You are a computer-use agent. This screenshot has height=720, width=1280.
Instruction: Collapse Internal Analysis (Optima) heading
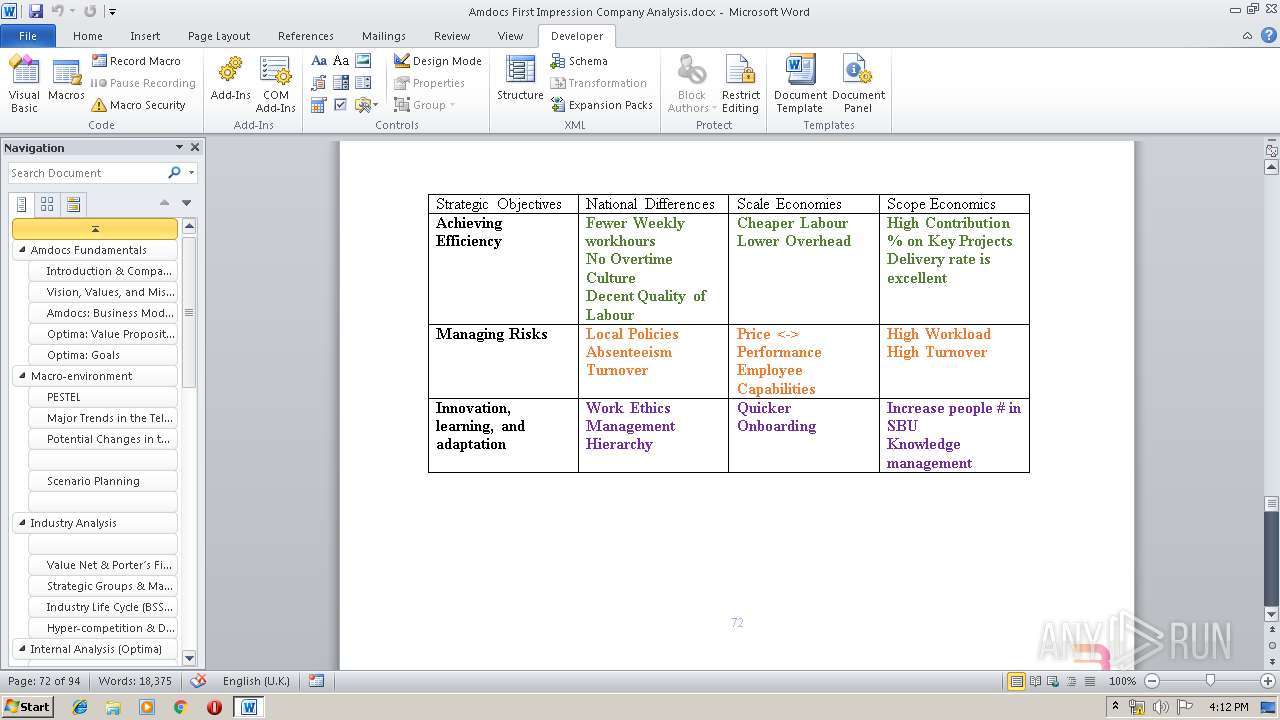click(x=22, y=649)
